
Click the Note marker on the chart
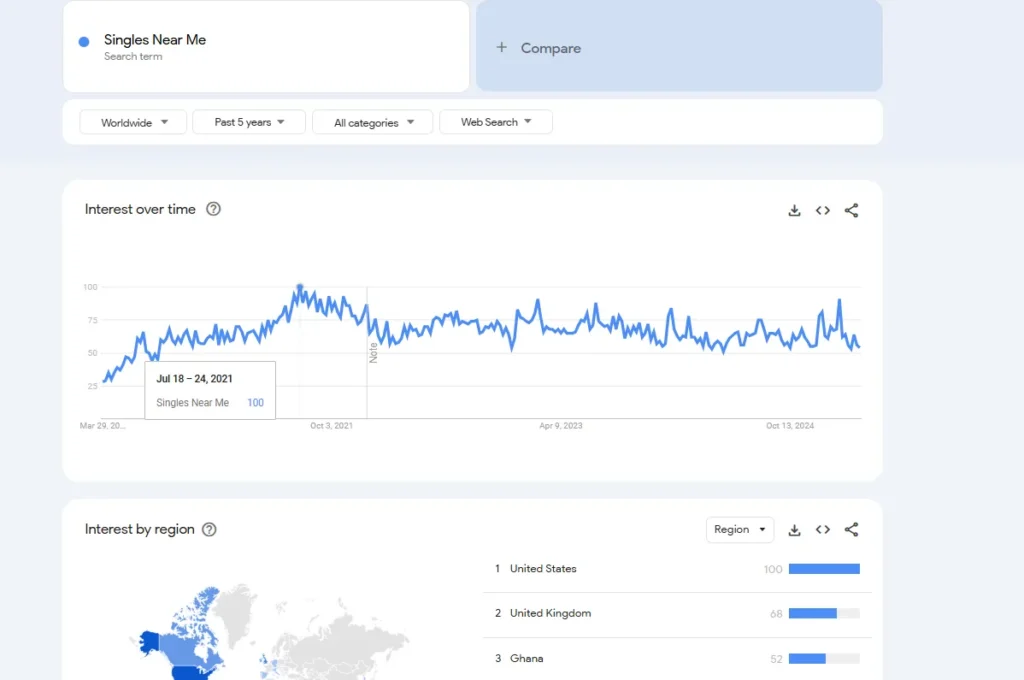373,352
